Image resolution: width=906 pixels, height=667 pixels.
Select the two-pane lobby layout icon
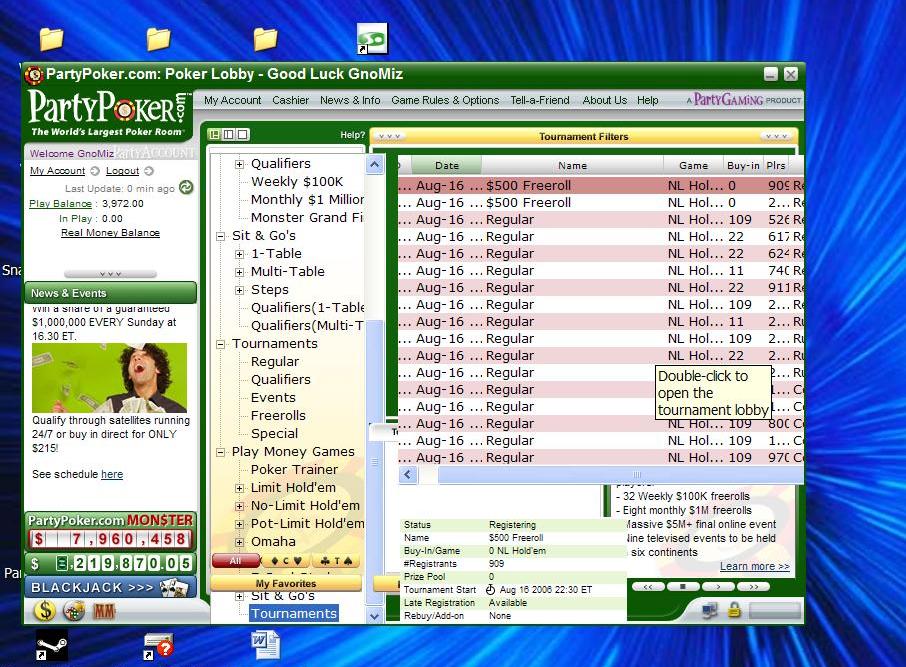[229, 135]
